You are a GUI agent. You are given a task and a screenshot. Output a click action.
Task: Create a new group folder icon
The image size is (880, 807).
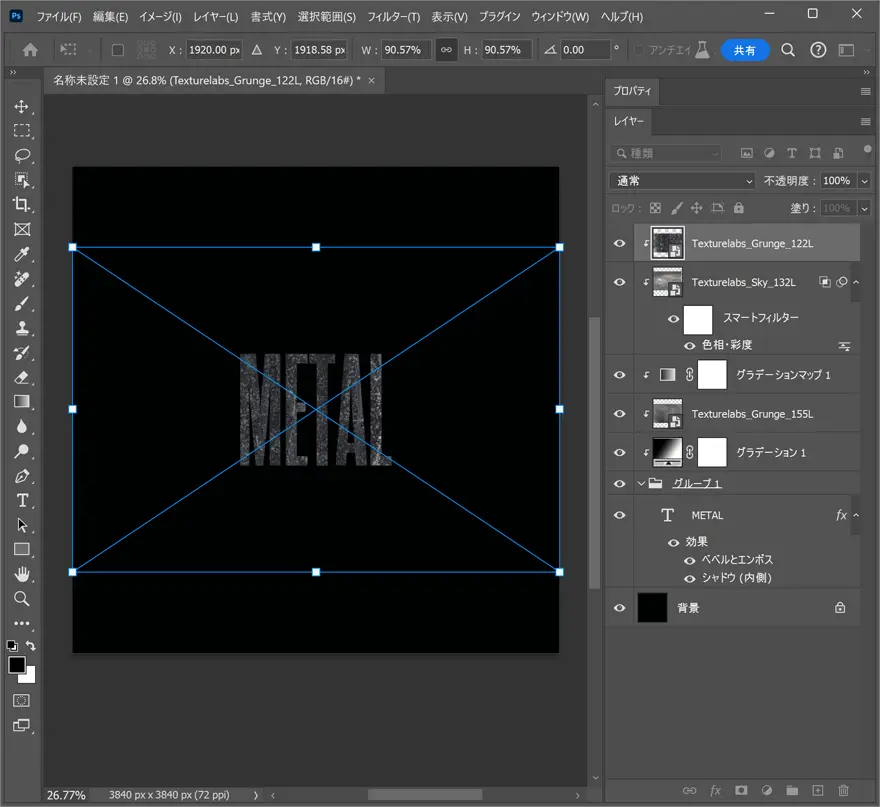[x=792, y=791]
